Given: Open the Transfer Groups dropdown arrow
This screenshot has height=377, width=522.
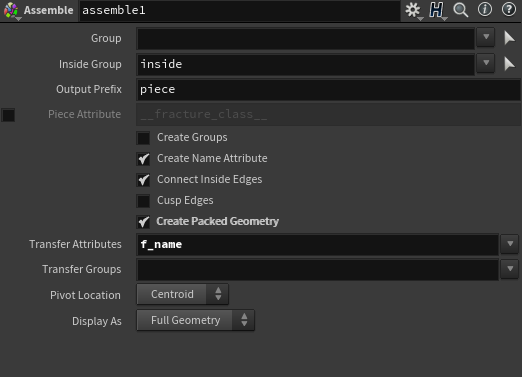Looking at the screenshot, I should pos(510,269).
